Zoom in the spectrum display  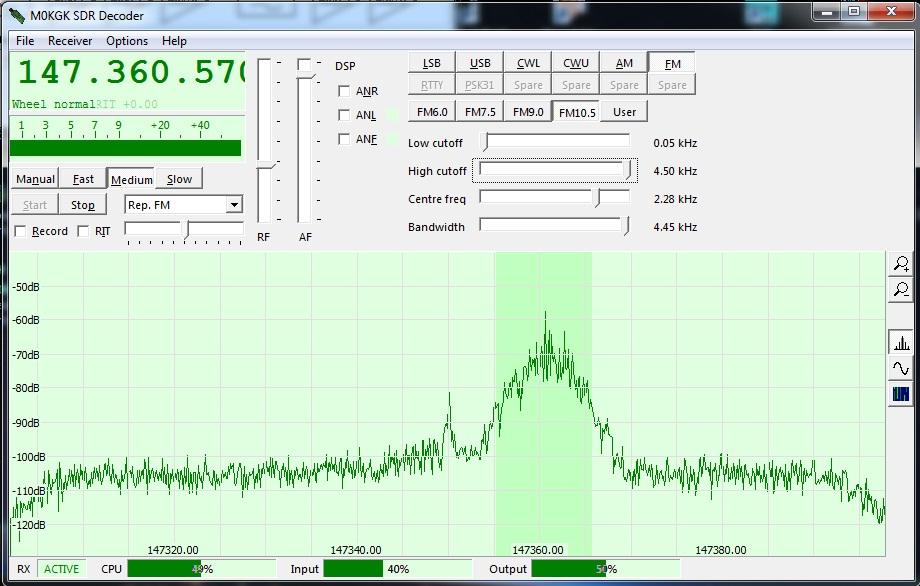tap(900, 264)
